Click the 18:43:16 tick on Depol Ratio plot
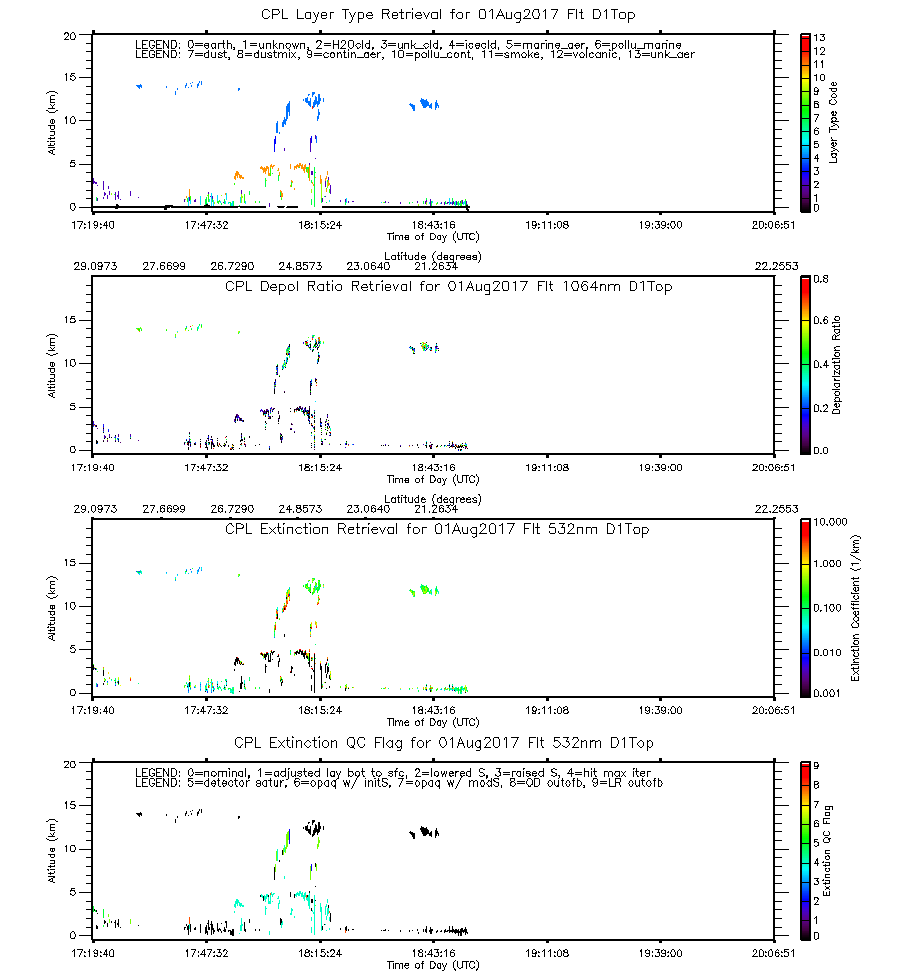Viewport: 900px width, 971px height. pos(434,468)
